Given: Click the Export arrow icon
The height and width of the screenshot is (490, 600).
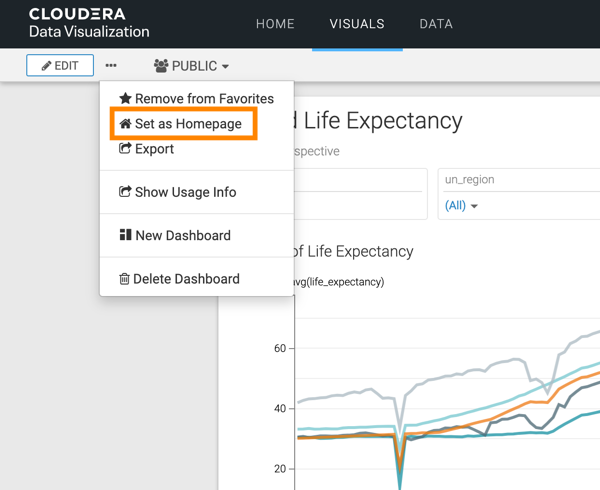Looking at the screenshot, I should pyautogui.click(x=125, y=149).
